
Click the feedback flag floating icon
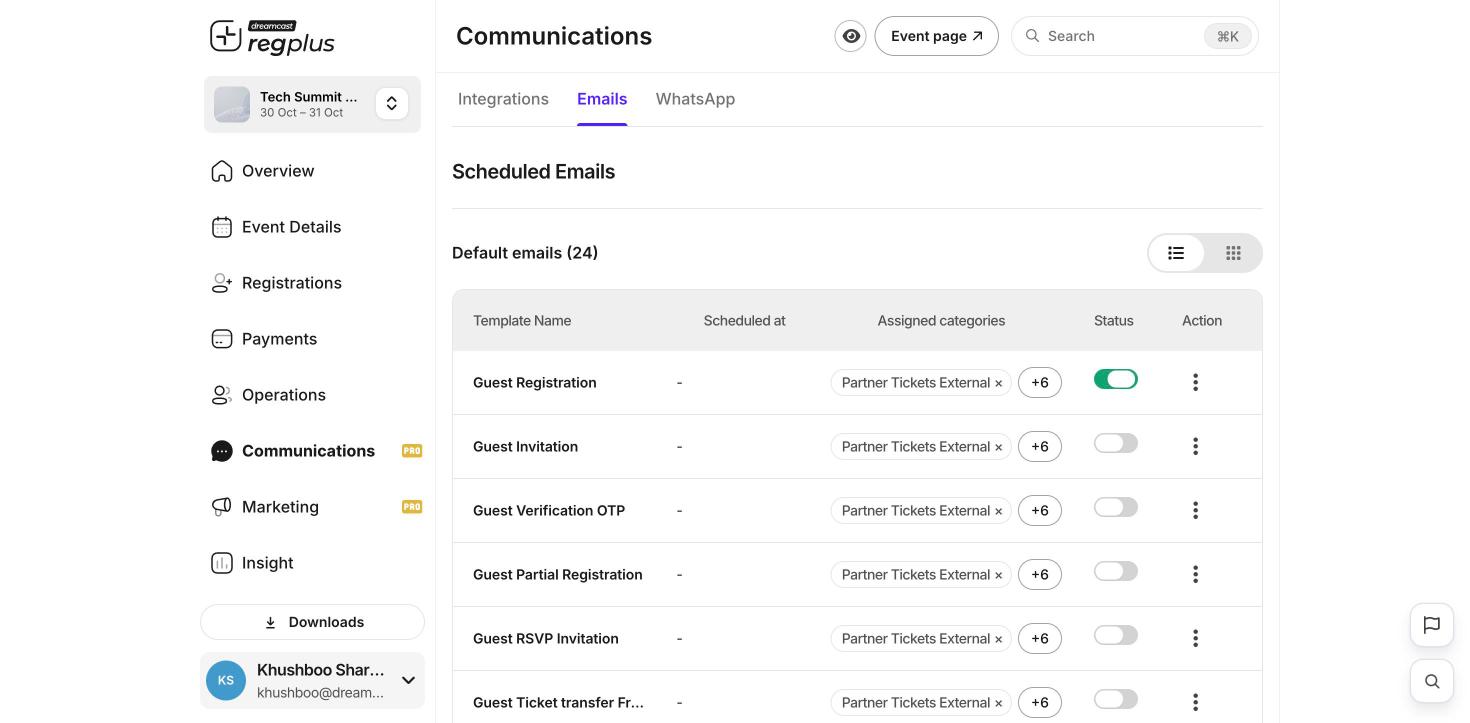[x=1432, y=625]
